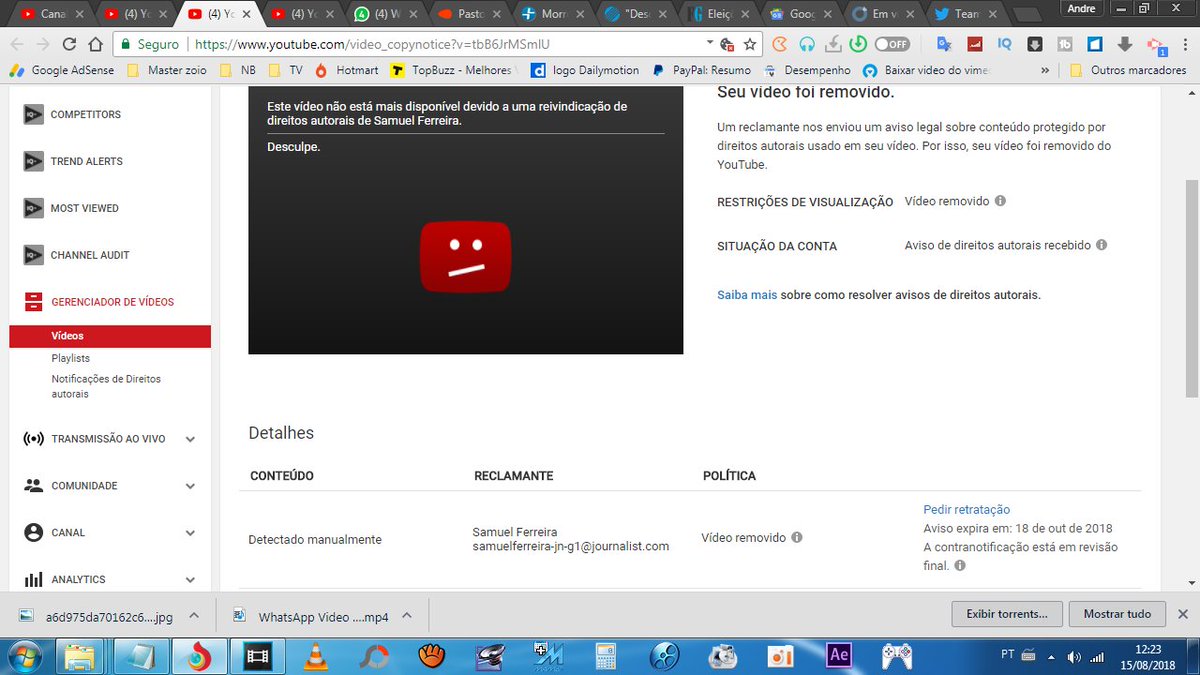The height and width of the screenshot is (675, 1200).
Task: Go to browser Home page
Action: tap(95, 45)
